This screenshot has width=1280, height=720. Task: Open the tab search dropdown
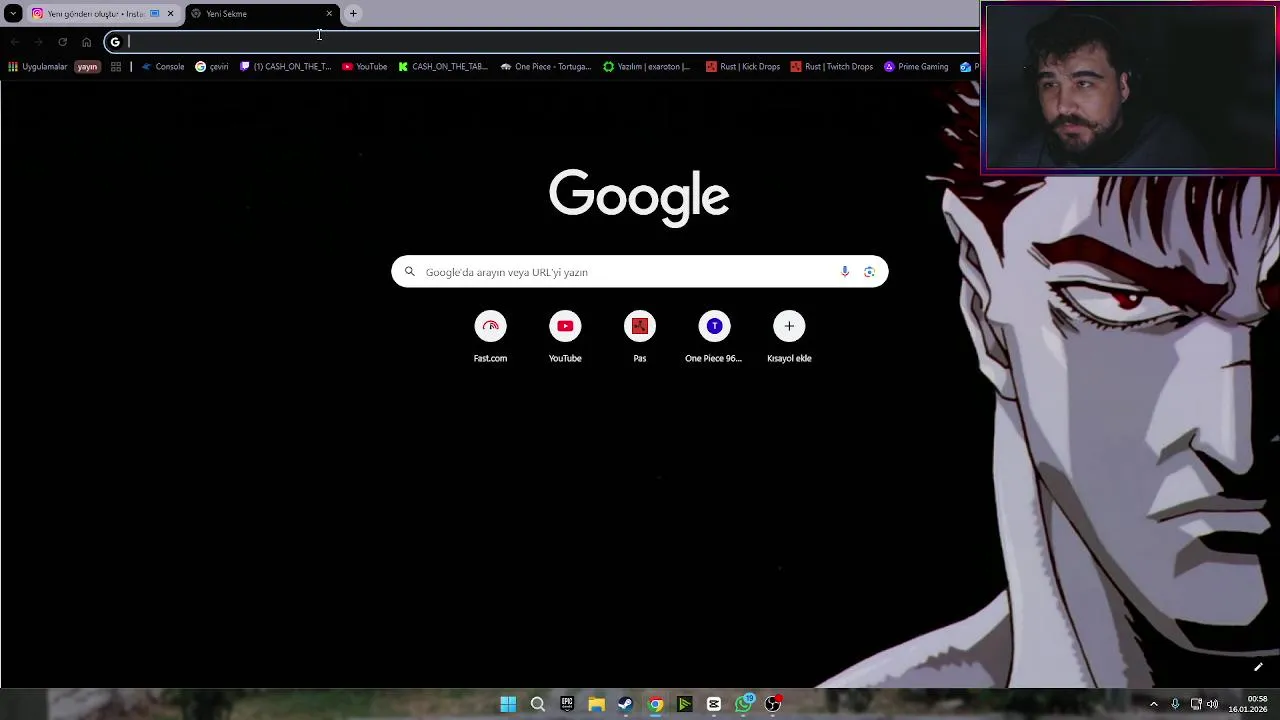[13, 14]
